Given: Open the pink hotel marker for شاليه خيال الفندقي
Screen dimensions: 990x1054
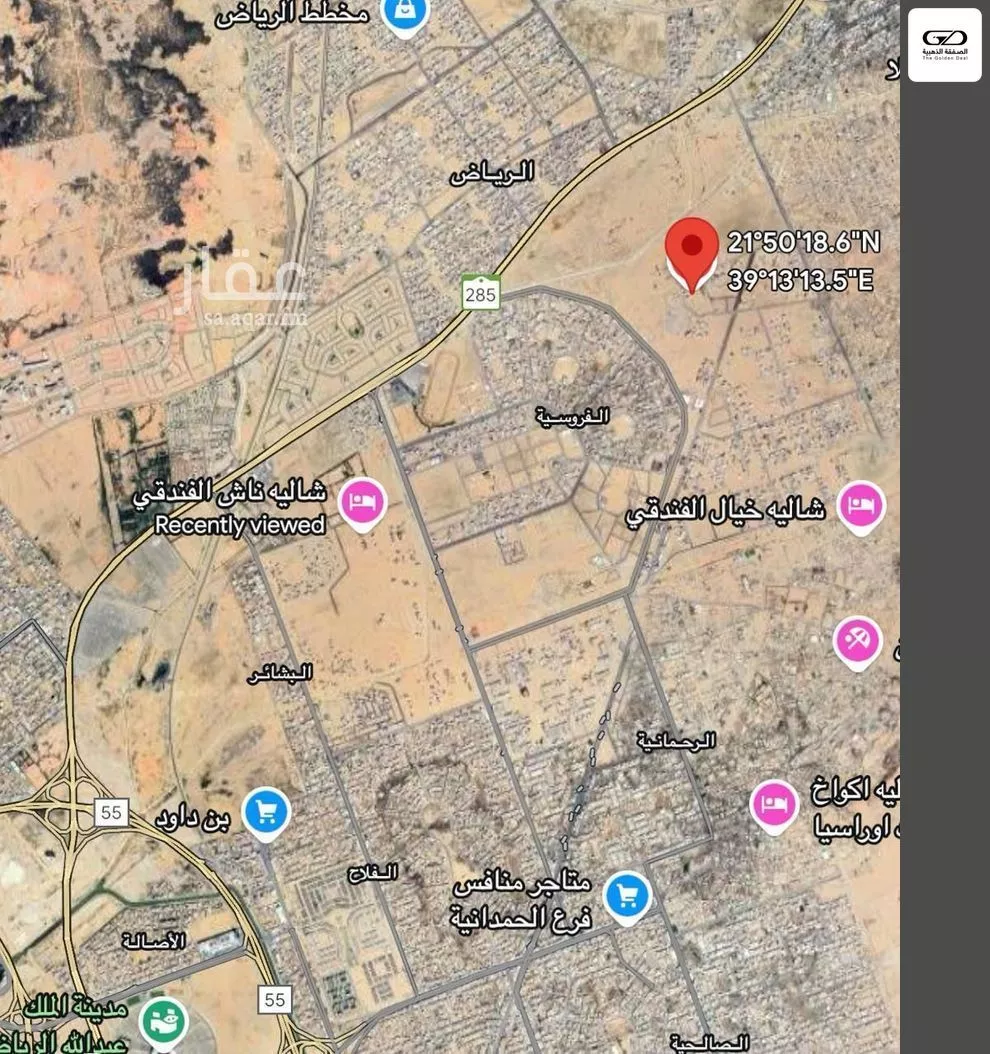Looking at the screenshot, I should coord(861,507).
